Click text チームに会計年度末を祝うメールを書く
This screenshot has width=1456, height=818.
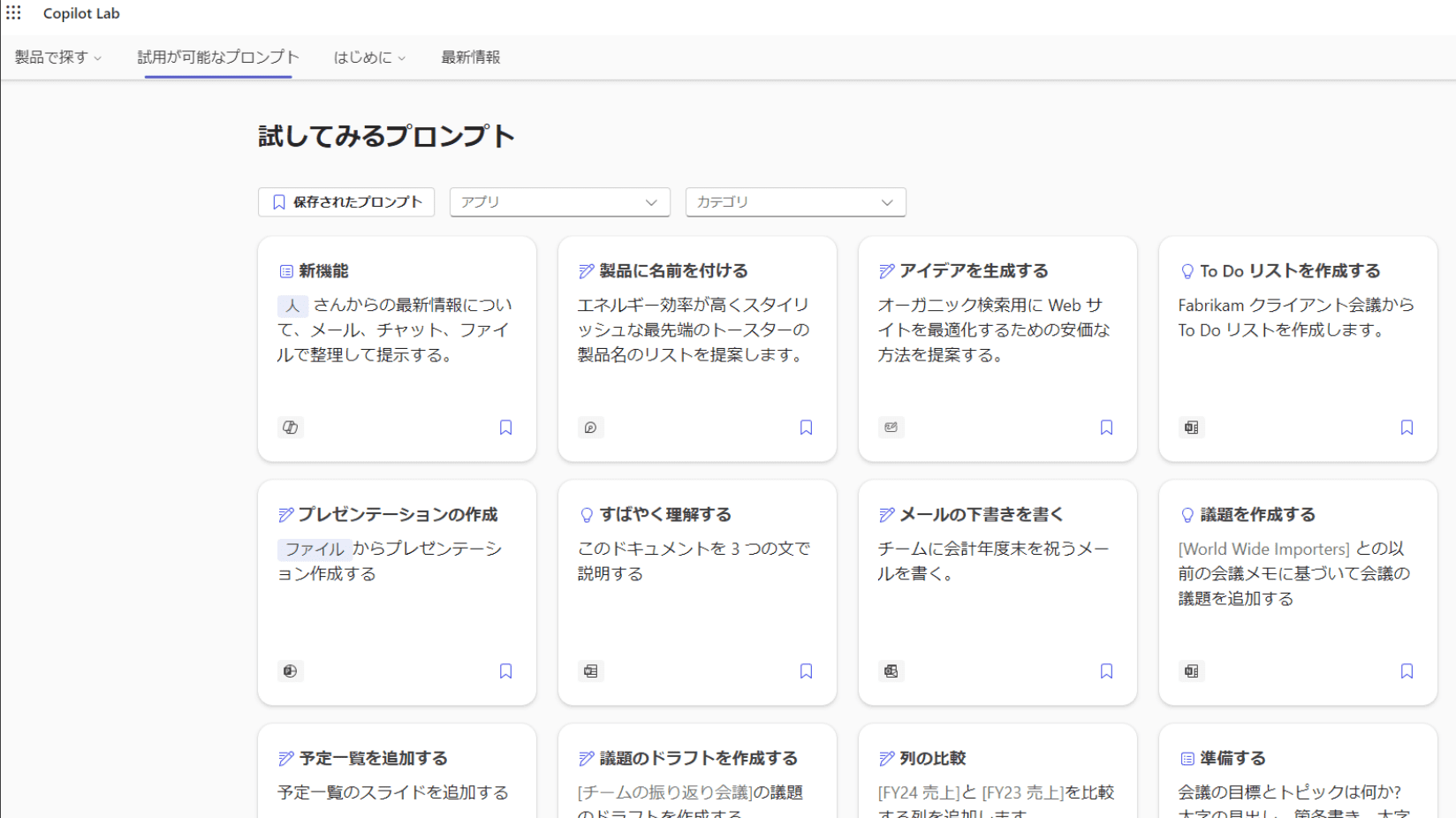pos(993,561)
